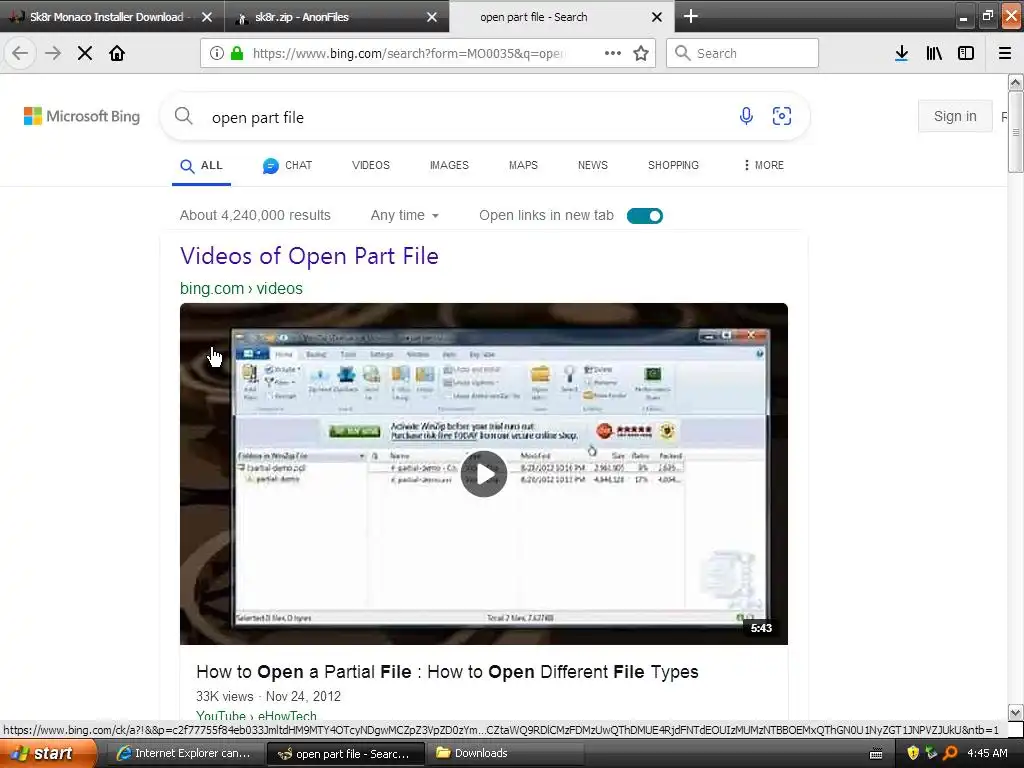This screenshot has height=768, width=1024.
Task: Click the security shield tray icon
Action: (913, 753)
